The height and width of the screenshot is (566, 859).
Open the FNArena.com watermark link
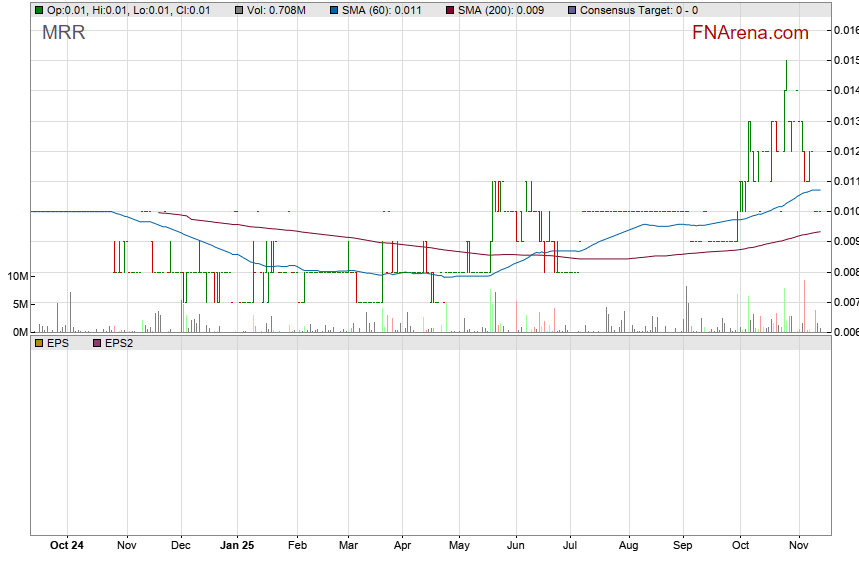[x=750, y=33]
